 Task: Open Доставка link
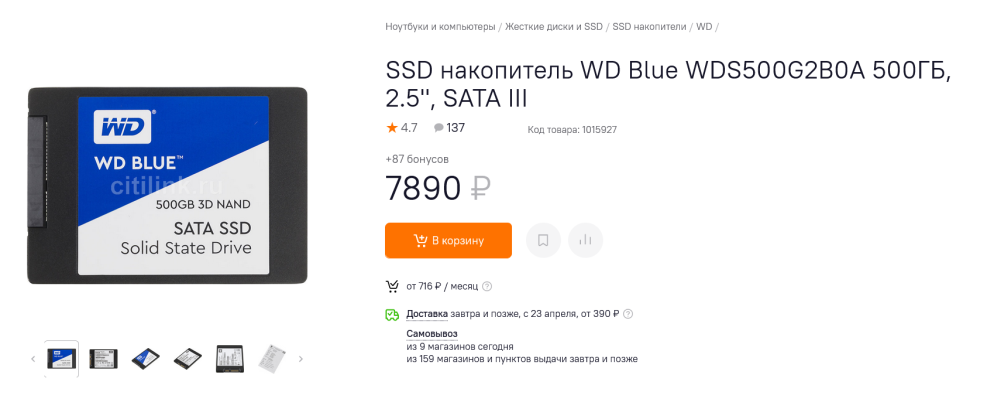(x=427, y=313)
